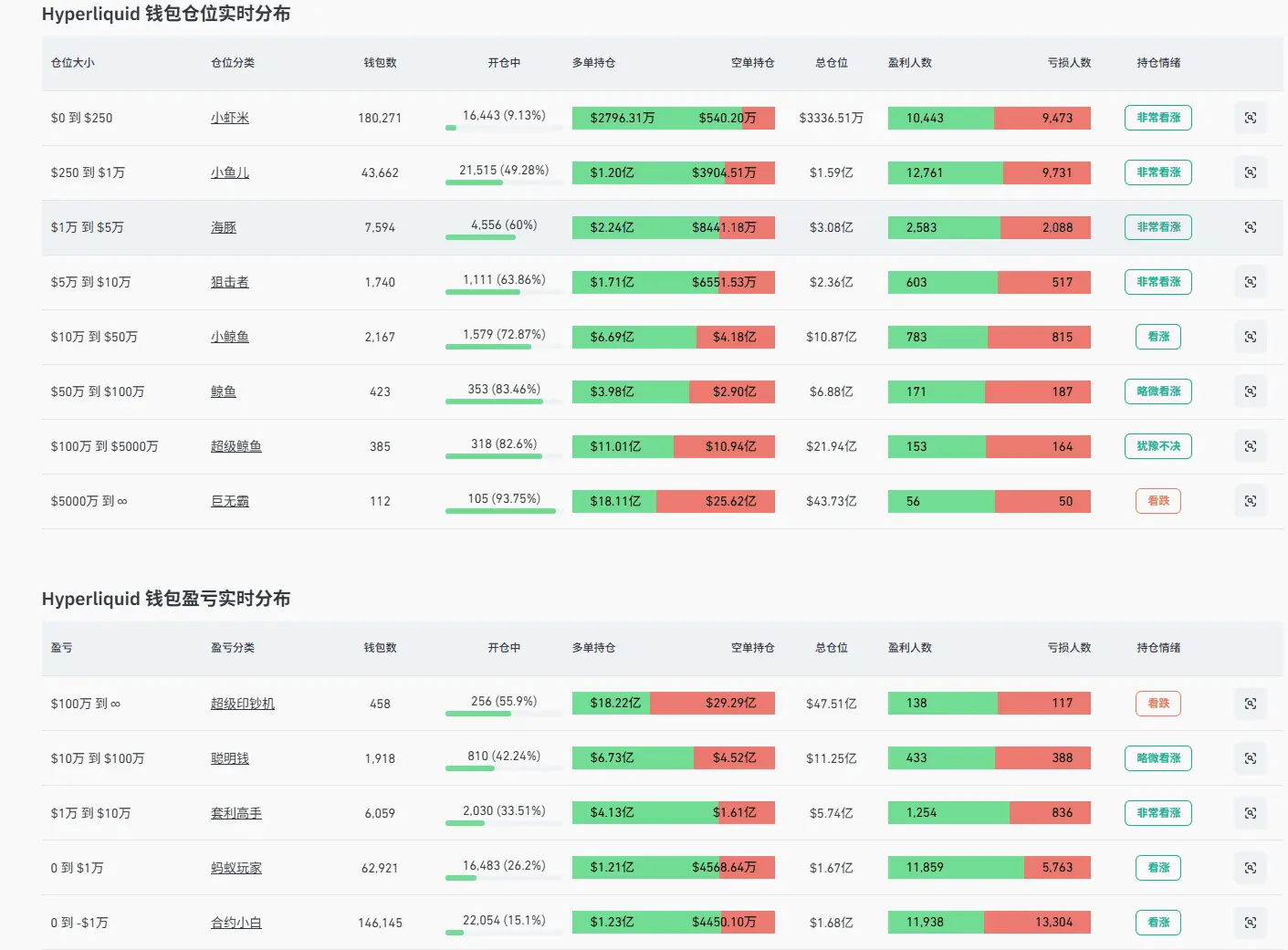The height and width of the screenshot is (950, 1288).
Task: Click the detail icon for the 超级鲸鱼 row
Action: tap(1251, 446)
